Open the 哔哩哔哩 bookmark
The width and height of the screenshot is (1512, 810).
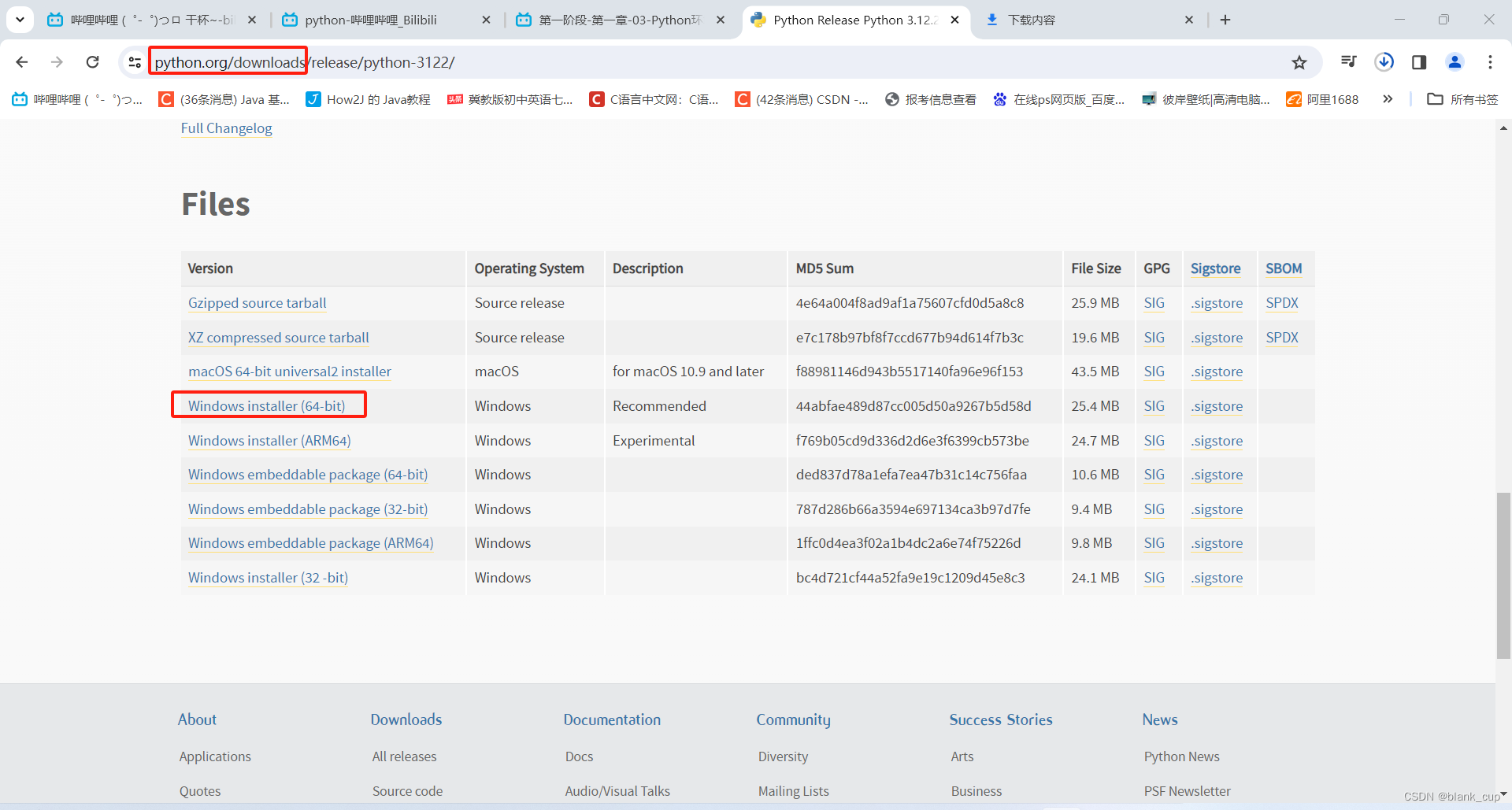(77, 99)
